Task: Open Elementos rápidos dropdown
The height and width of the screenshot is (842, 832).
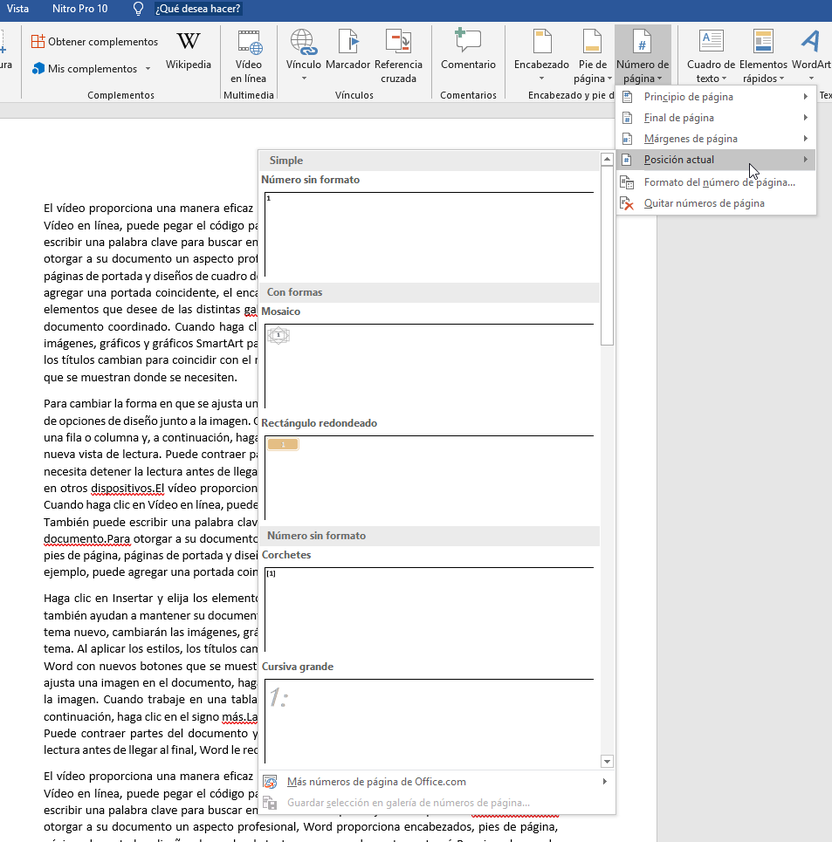Action: coord(764,56)
